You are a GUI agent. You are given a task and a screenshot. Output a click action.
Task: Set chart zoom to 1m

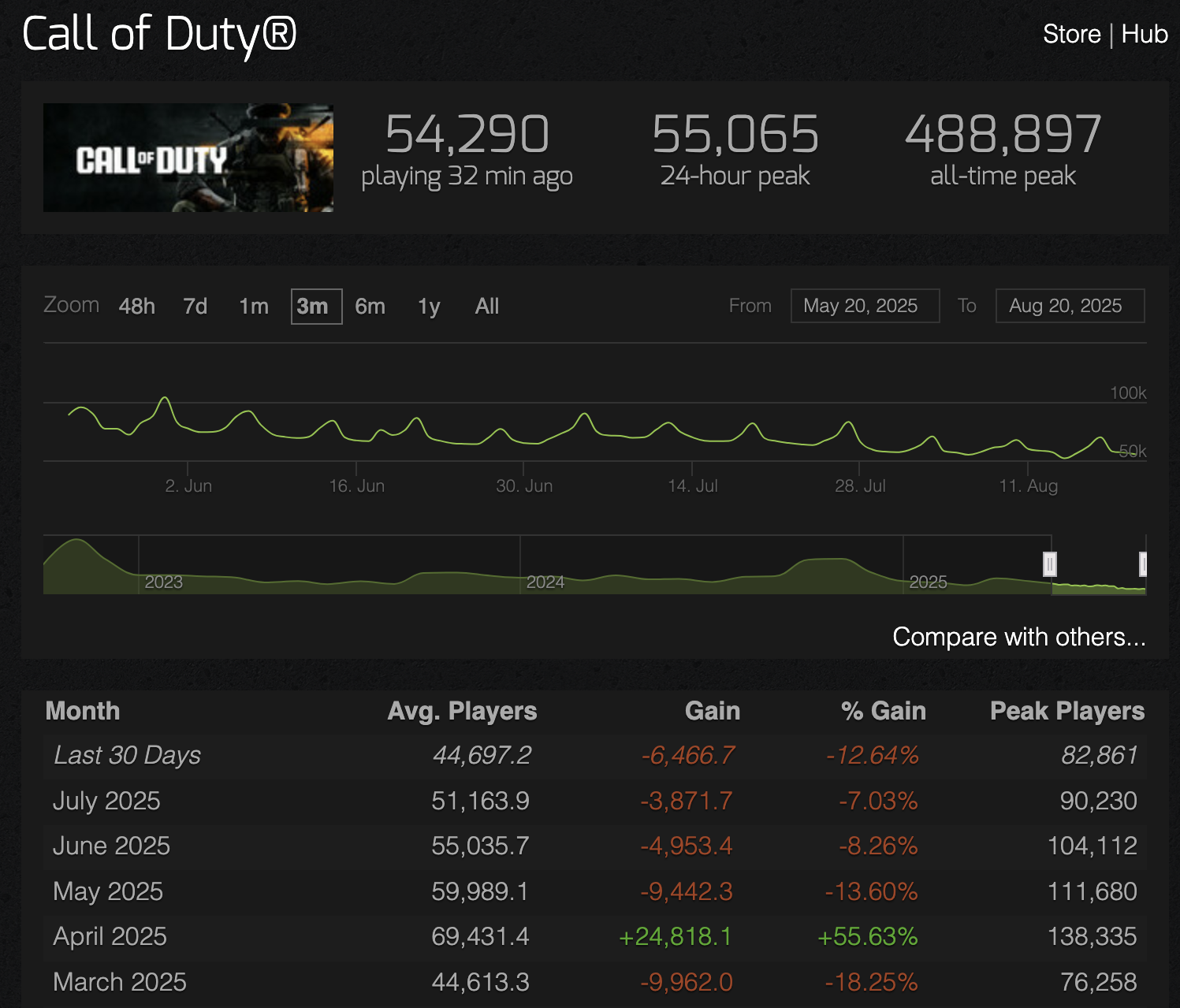click(254, 307)
